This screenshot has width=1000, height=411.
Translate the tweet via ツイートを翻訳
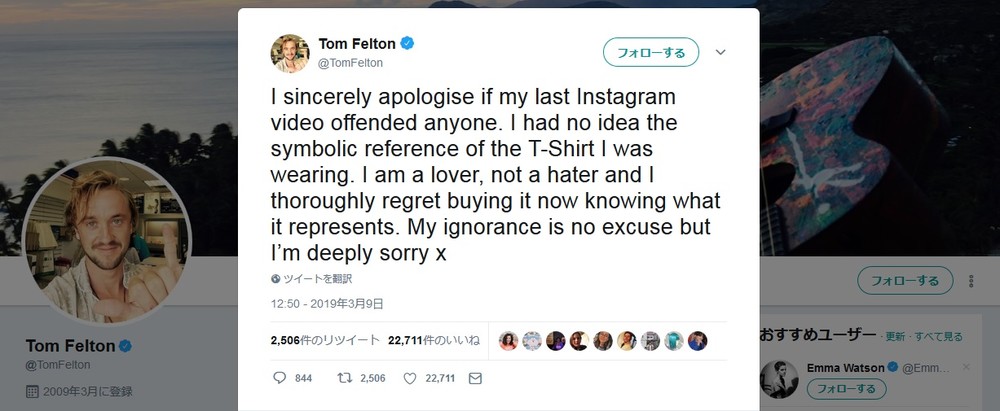tap(318, 279)
